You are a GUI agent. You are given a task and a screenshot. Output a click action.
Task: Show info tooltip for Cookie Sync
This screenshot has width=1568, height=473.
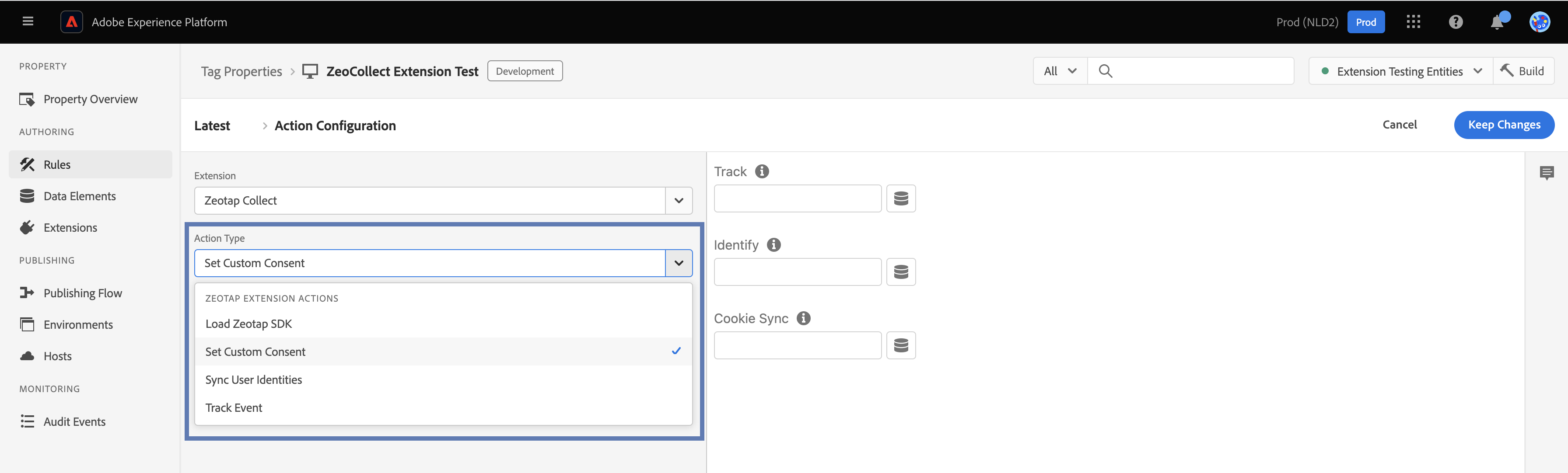[804, 318]
